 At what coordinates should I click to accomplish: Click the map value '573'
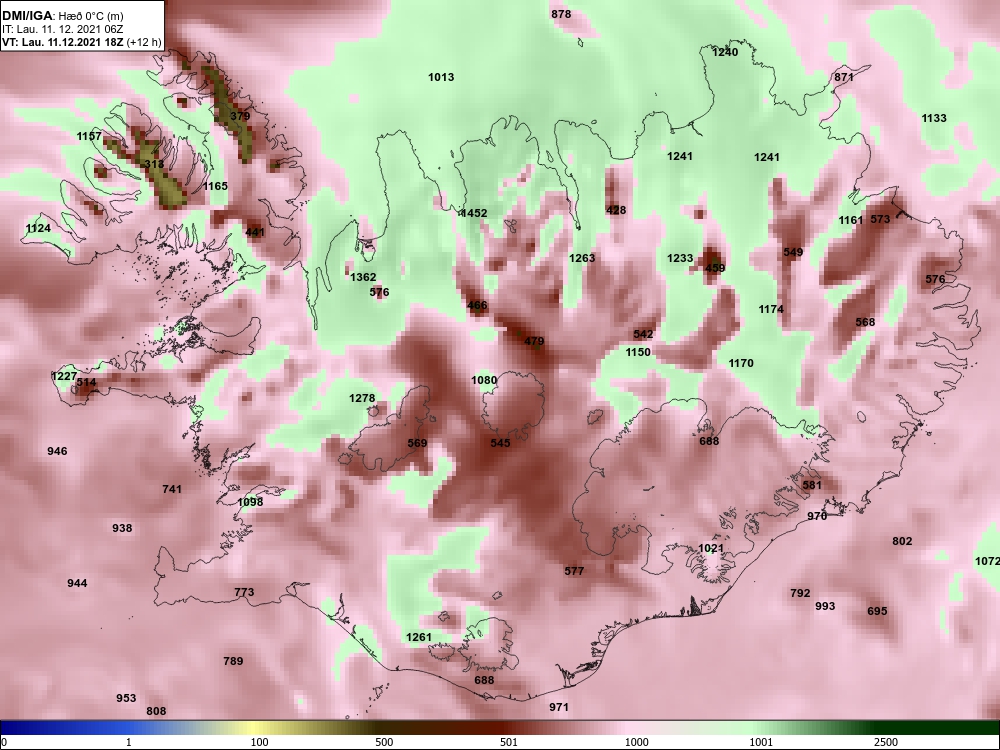pos(880,219)
